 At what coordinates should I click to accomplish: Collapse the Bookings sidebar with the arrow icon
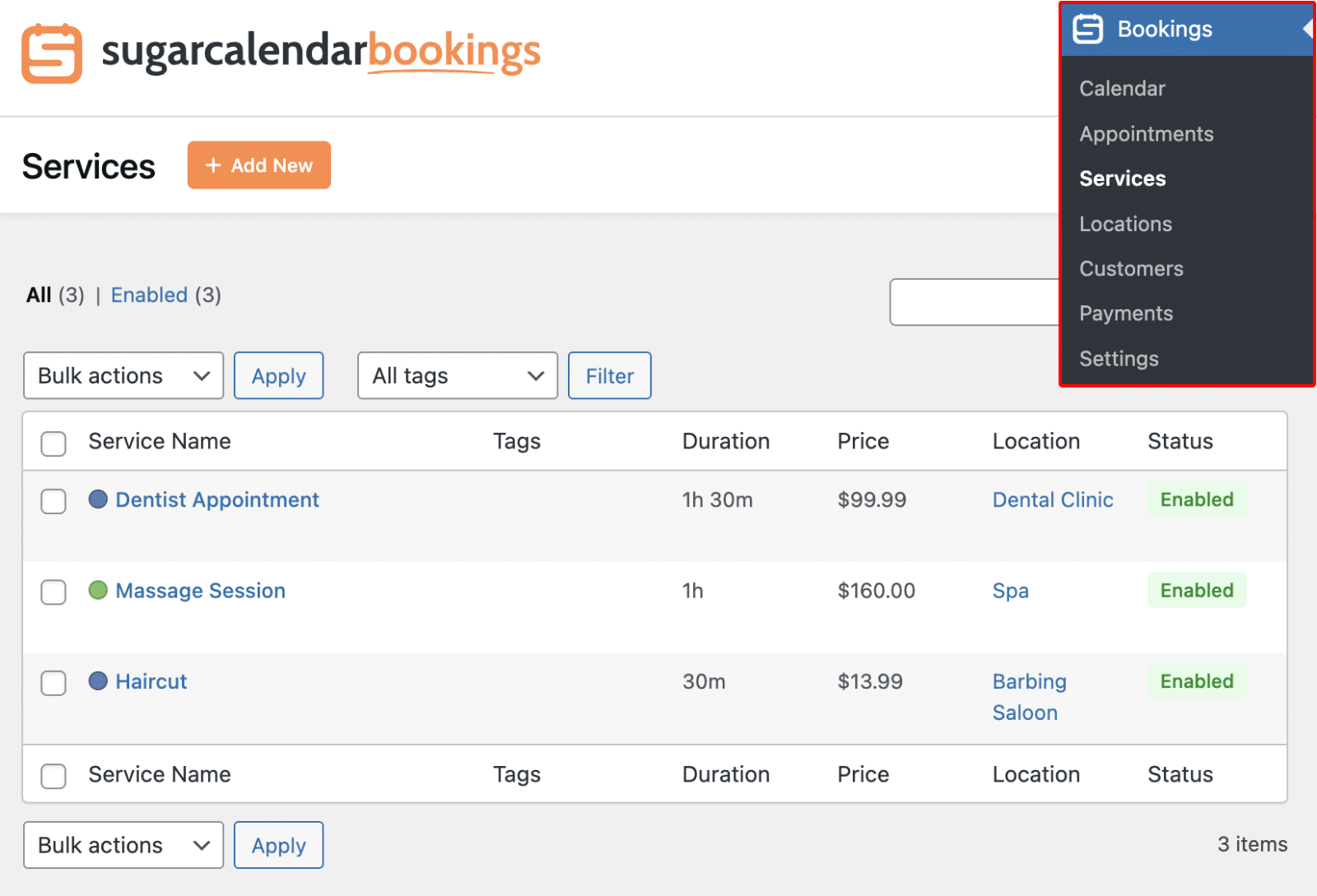point(1309,29)
